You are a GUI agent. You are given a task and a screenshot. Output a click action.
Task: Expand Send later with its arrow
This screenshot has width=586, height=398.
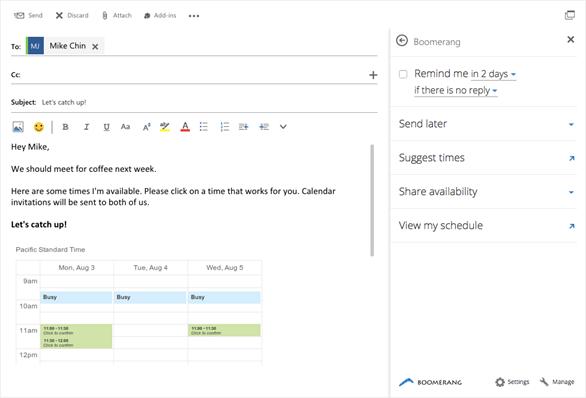[571, 124]
